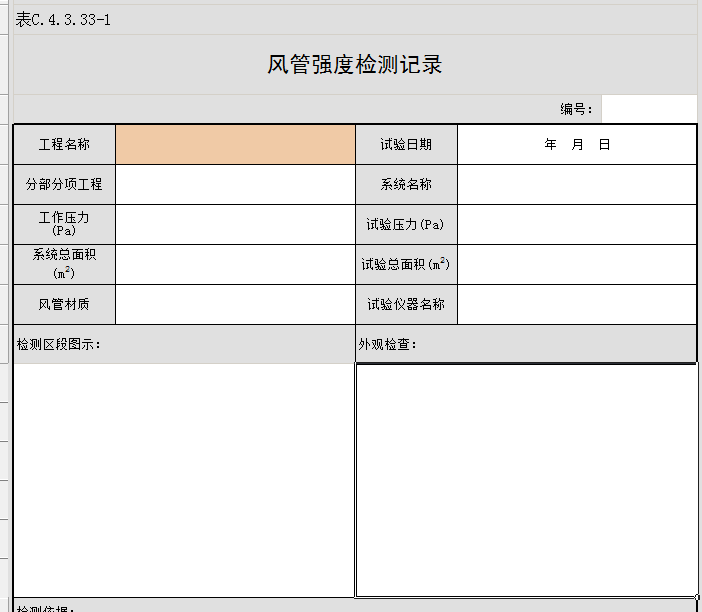Click the blank cell beside 试验压力(Pa)
This screenshot has width=702, height=612.
click(576, 224)
